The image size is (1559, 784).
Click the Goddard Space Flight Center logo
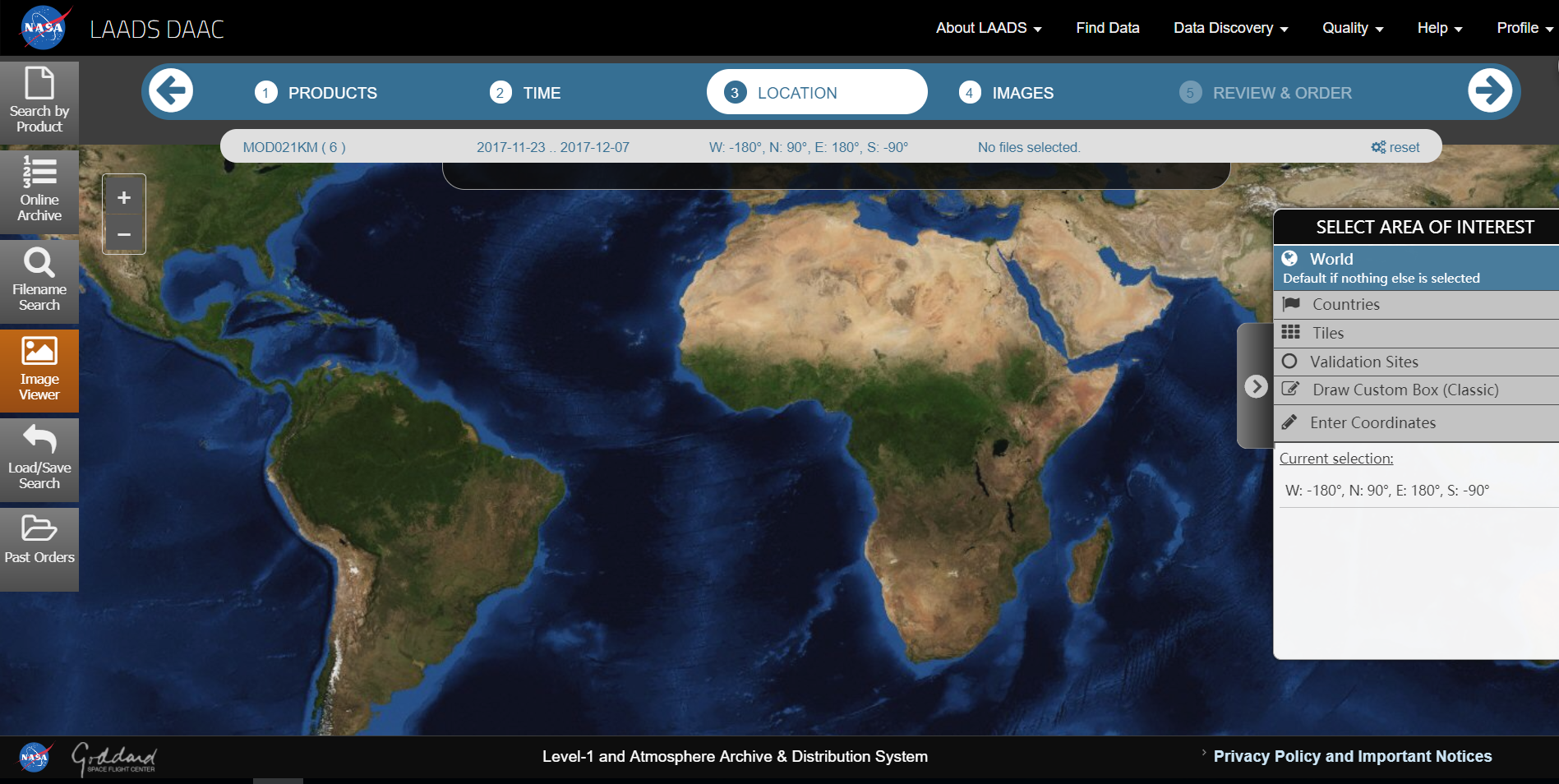click(x=113, y=759)
